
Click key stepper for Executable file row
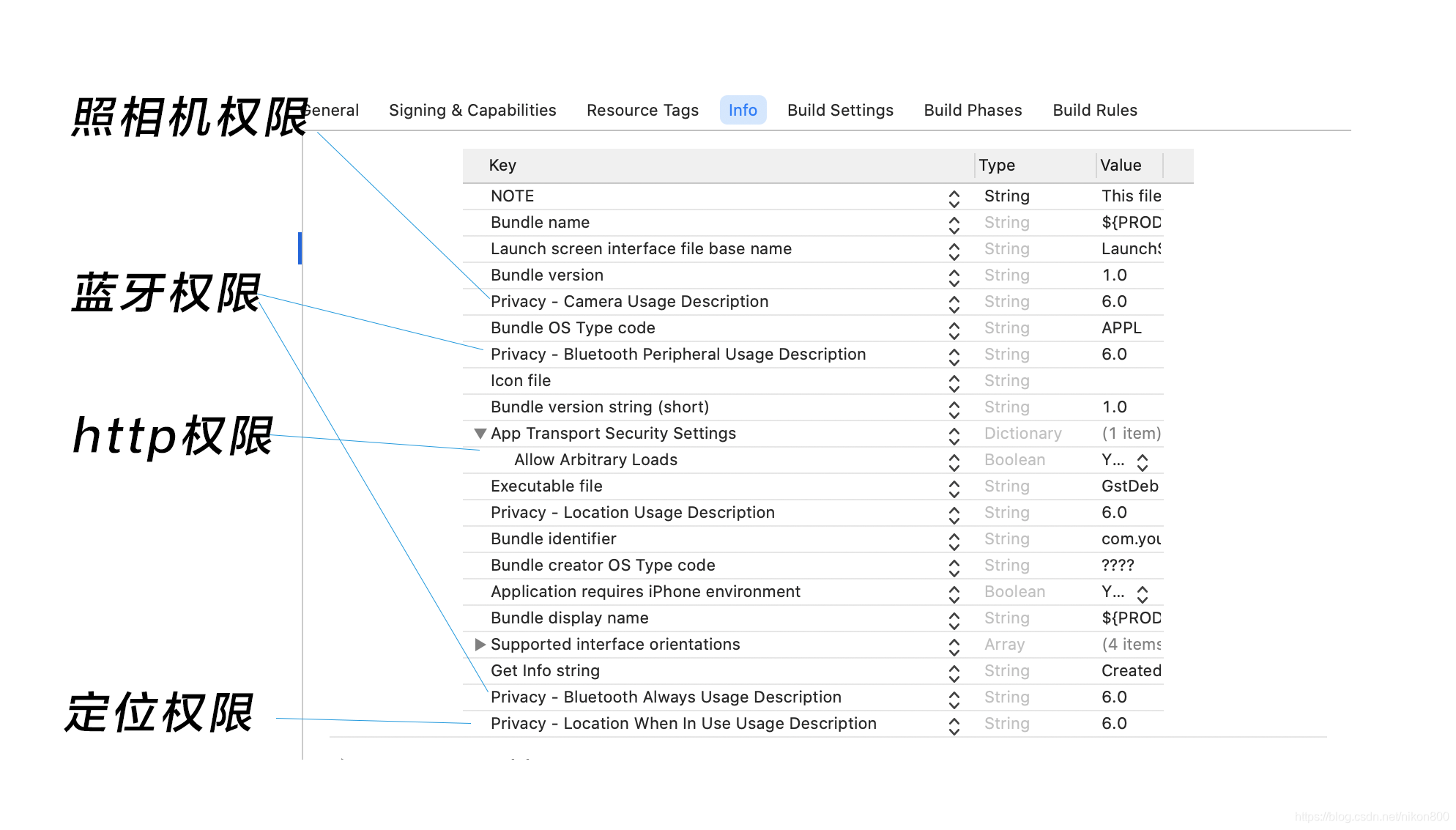[954, 486]
